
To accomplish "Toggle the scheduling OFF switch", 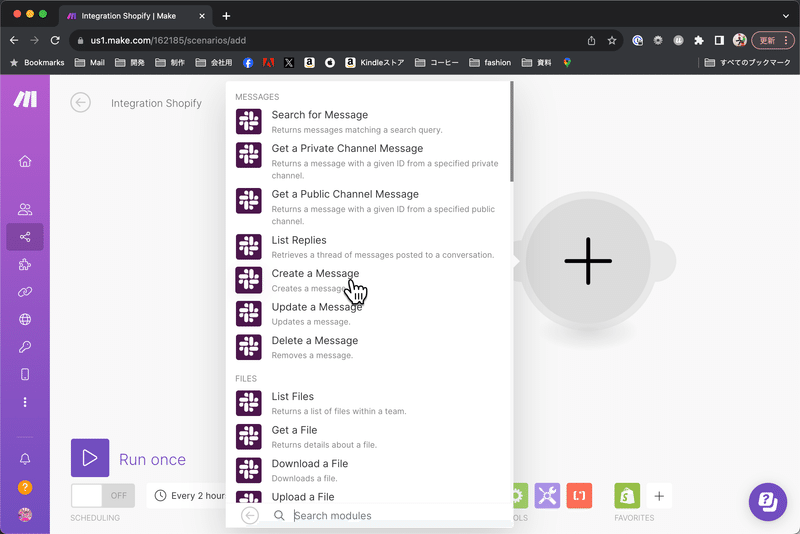I will [x=103, y=495].
